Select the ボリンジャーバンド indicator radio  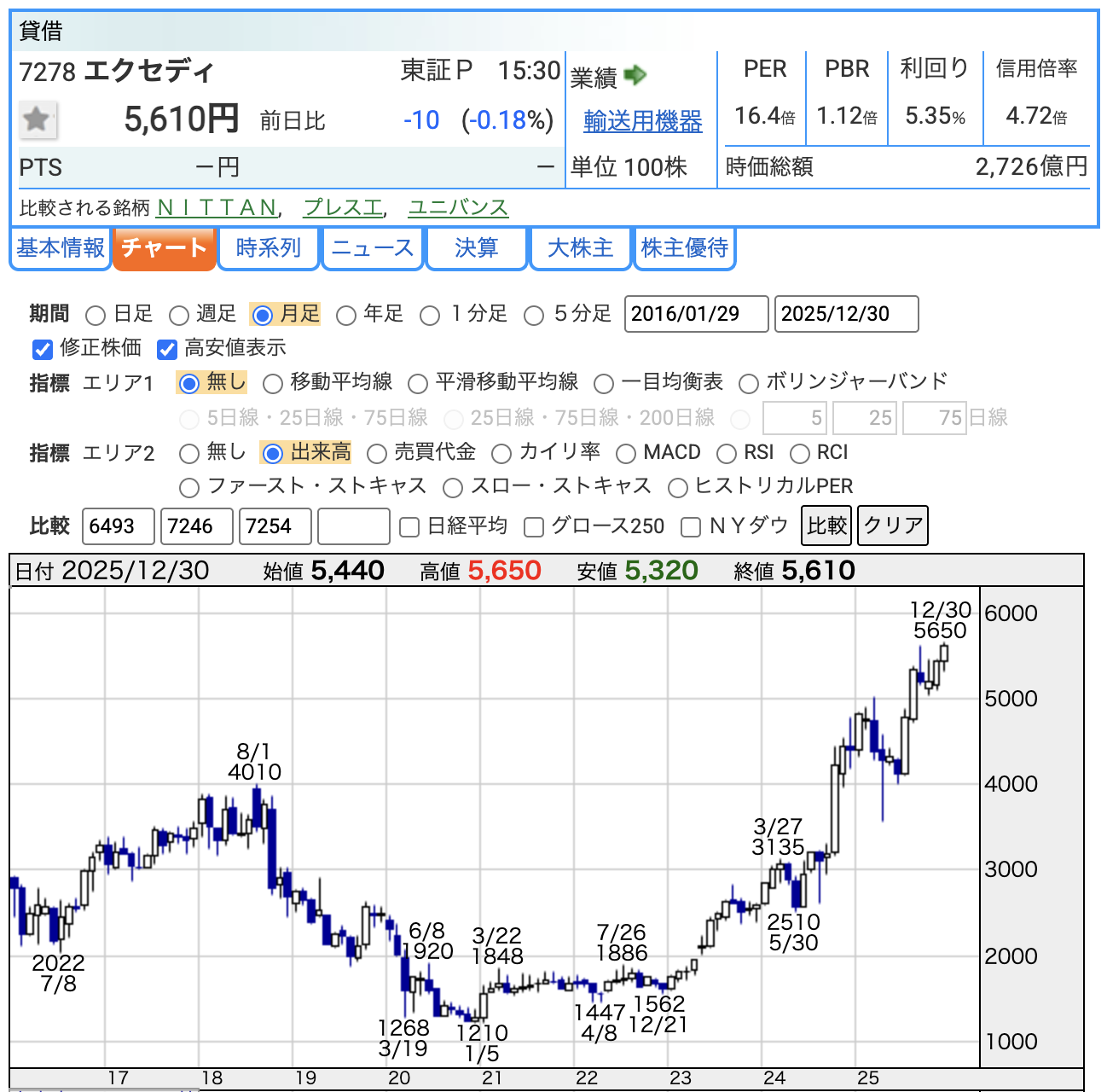point(749,384)
